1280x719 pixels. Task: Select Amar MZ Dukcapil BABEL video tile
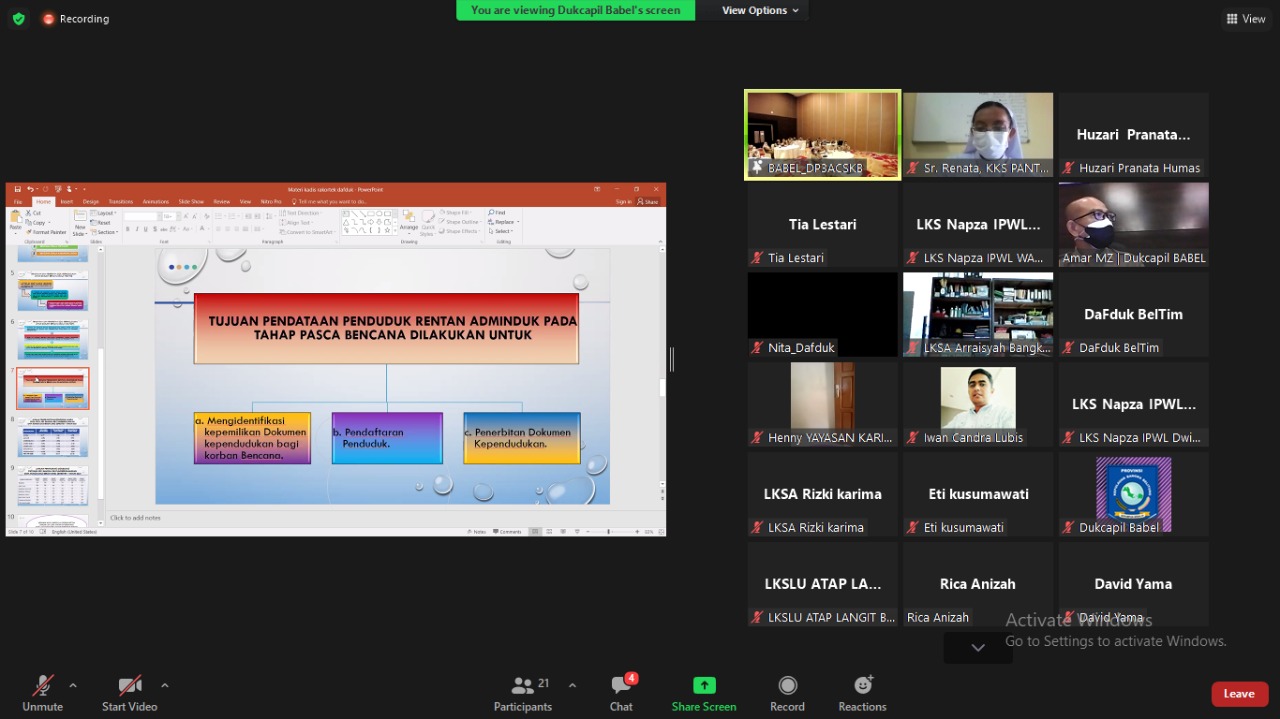pos(1133,225)
